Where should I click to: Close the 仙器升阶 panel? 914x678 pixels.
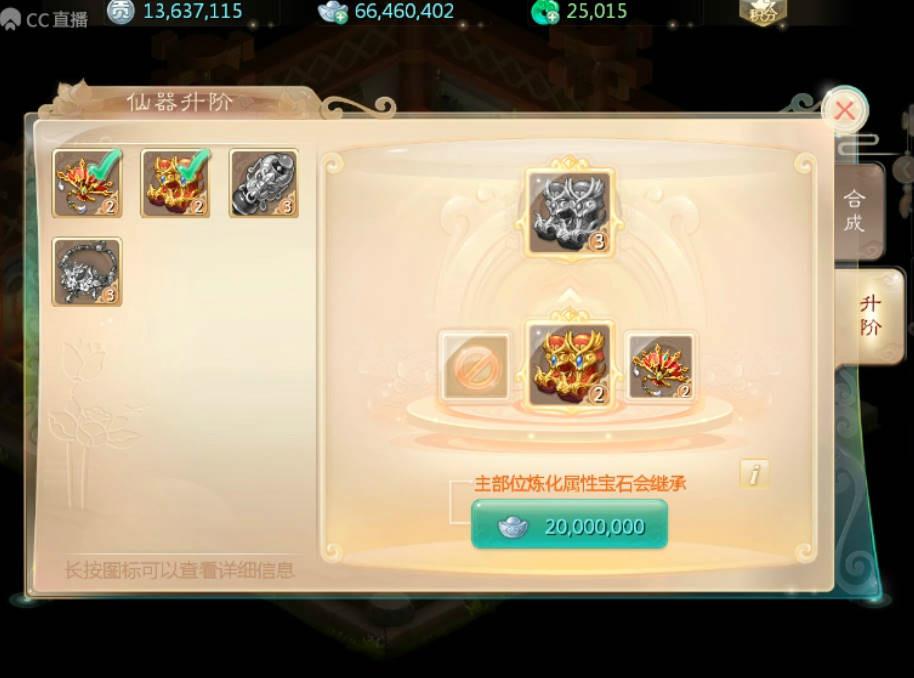[845, 110]
